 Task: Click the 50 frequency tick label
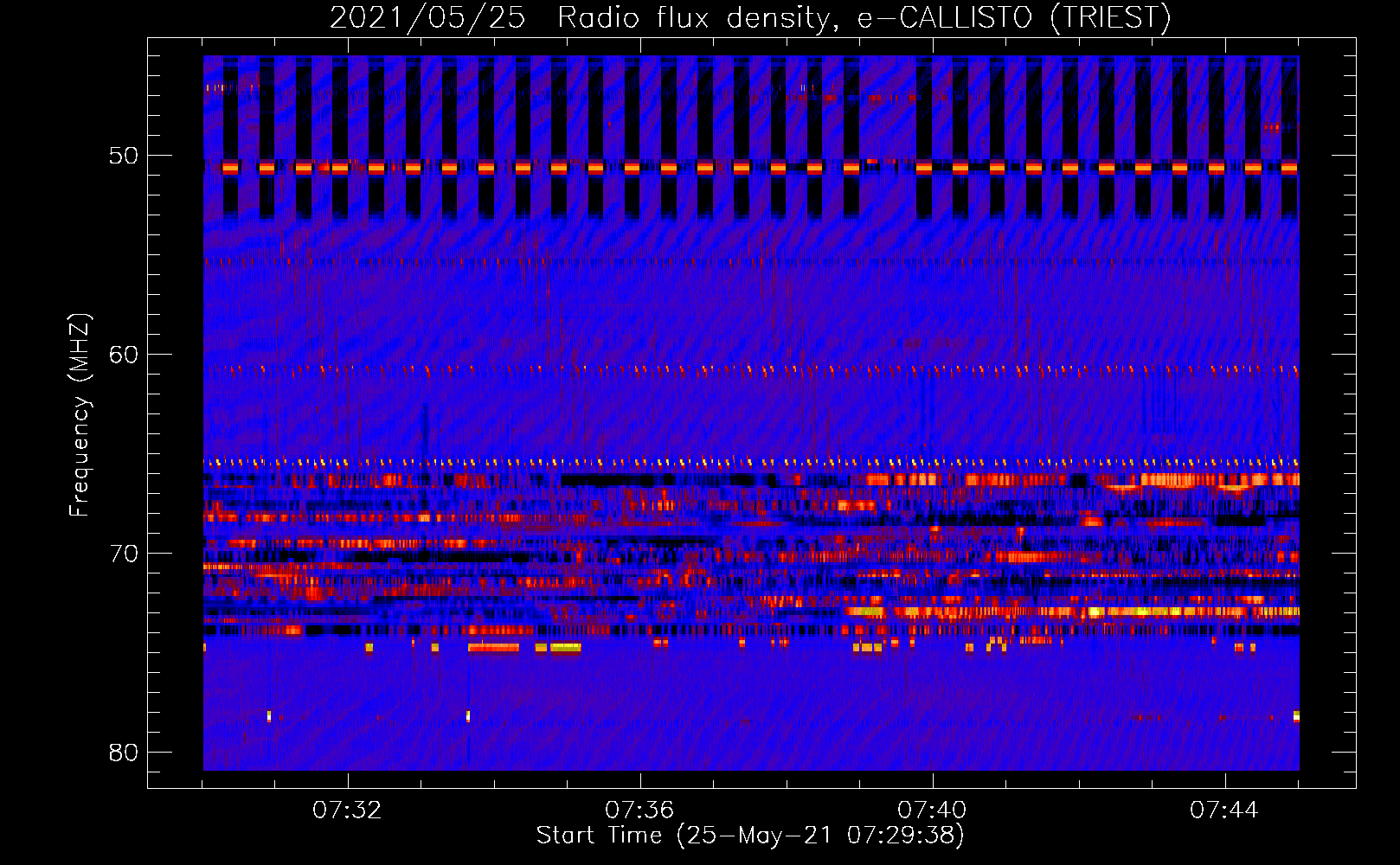[x=124, y=156]
